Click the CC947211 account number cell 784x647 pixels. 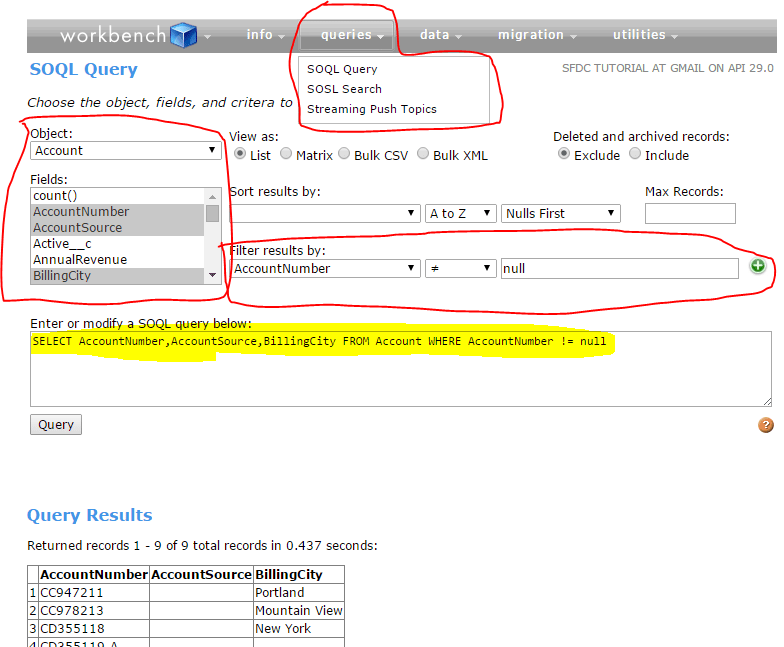pyautogui.click(x=94, y=592)
